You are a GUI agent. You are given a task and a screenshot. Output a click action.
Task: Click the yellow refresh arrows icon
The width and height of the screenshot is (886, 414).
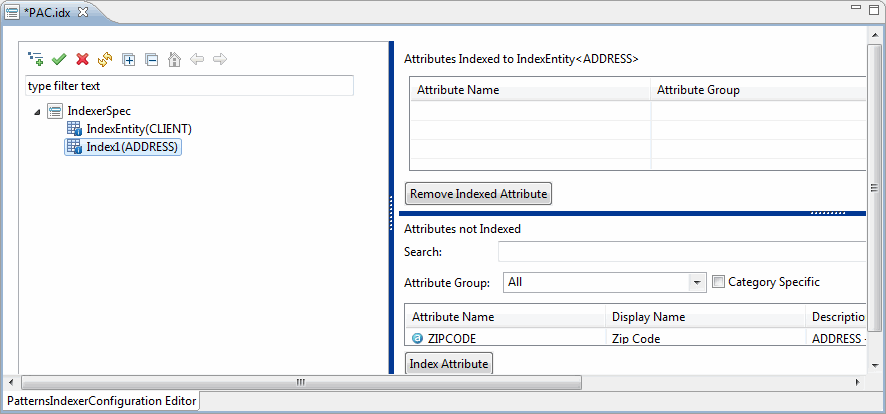(x=105, y=59)
